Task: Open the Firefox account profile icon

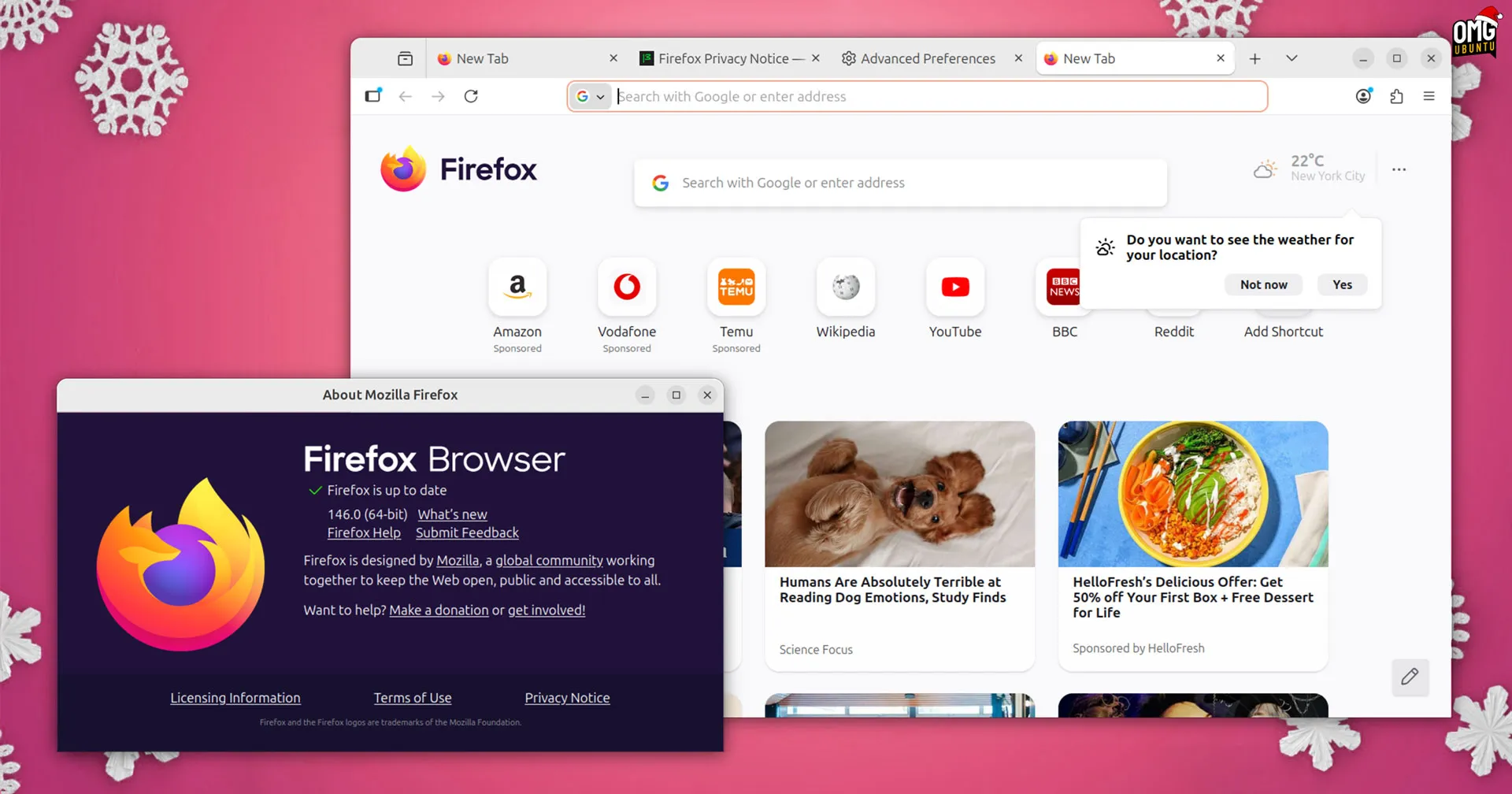Action: [x=1365, y=96]
